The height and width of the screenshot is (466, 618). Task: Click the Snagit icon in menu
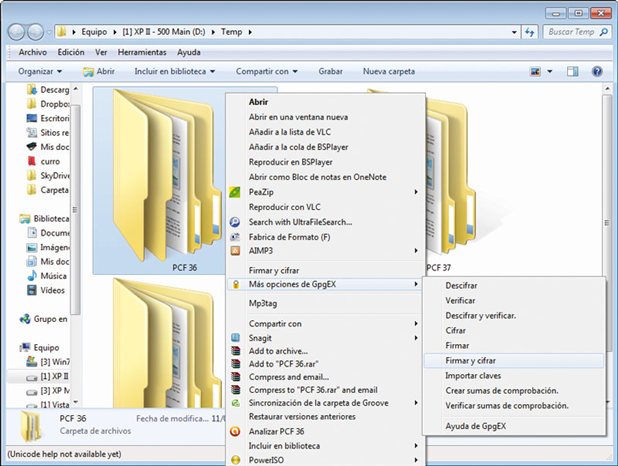pos(235,338)
